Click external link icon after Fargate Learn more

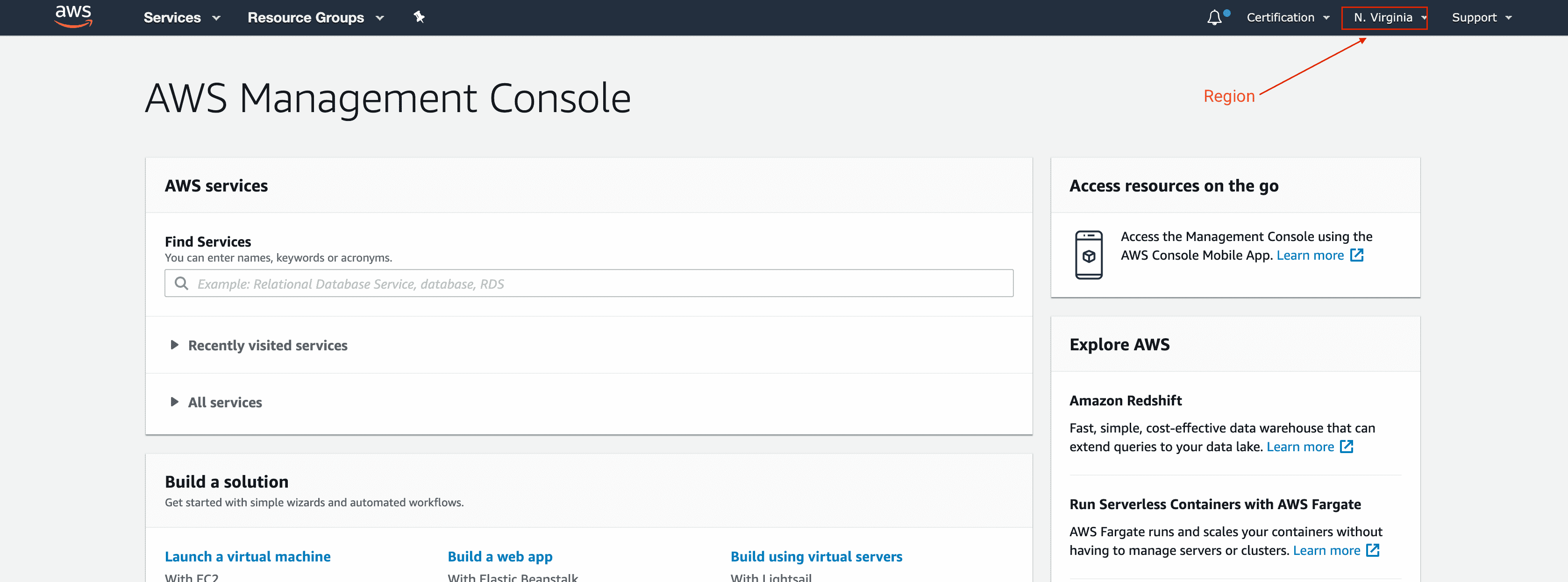(1373, 550)
